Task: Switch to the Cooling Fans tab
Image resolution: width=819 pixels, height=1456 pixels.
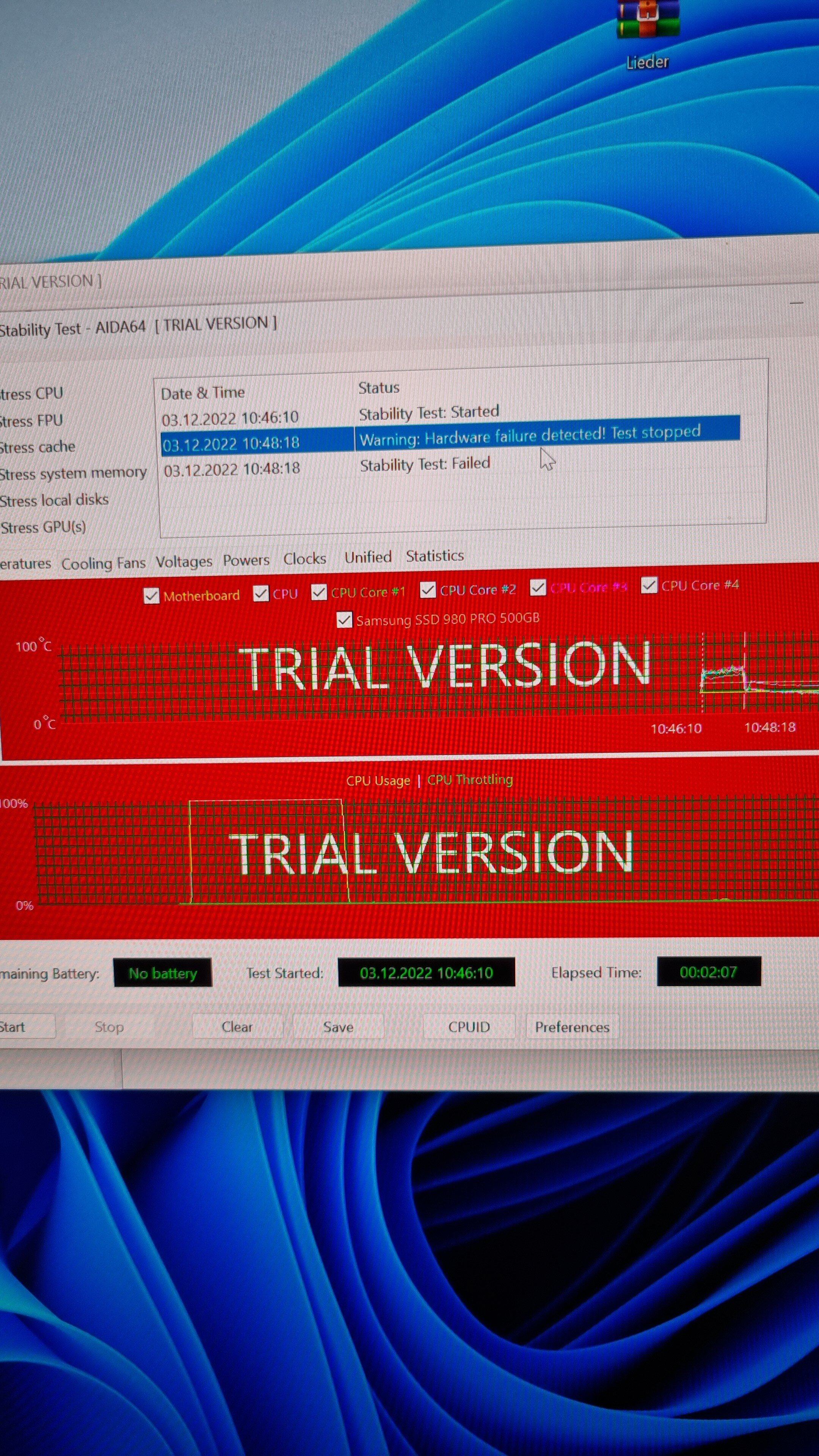Action: point(104,563)
